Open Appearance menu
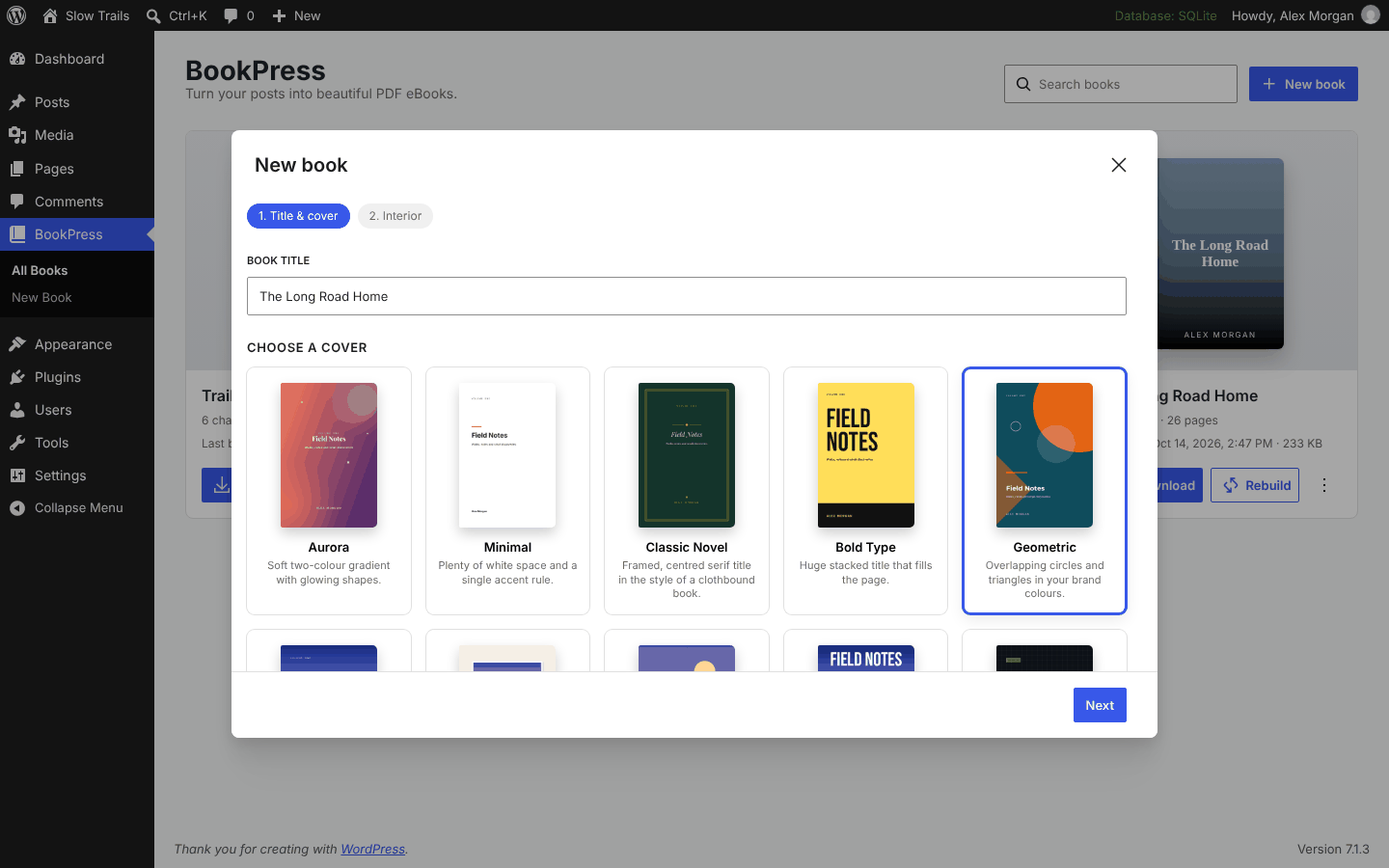This screenshot has width=1389, height=868. [x=77, y=344]
